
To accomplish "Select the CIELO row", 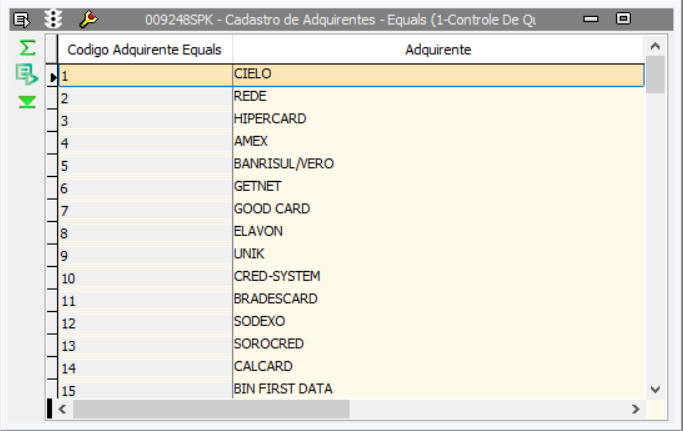I will click(x=253, y=74).
